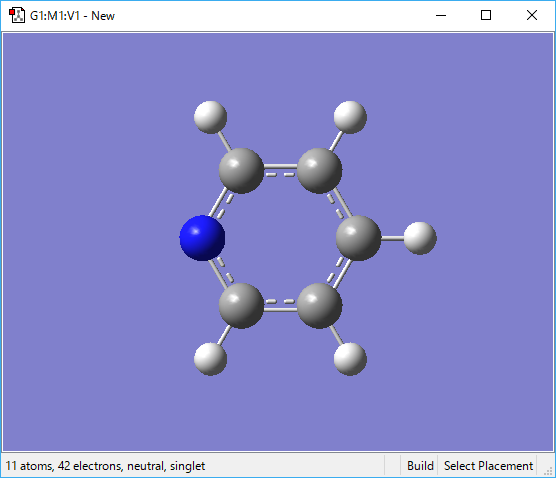The width and height of the screenshot is (556, 478).
Task: Click the bottom aromatic carbon-carbon bond
Action: [280, 306]
